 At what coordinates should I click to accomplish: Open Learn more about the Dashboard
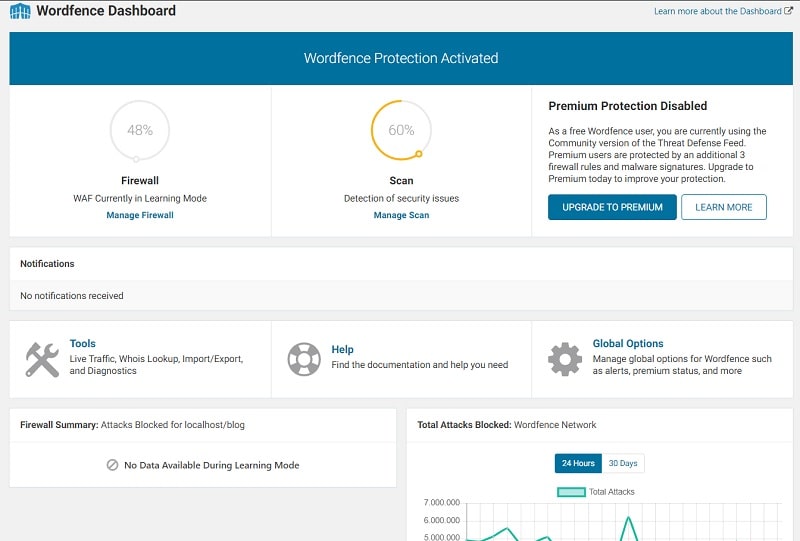tap(716, 12)
